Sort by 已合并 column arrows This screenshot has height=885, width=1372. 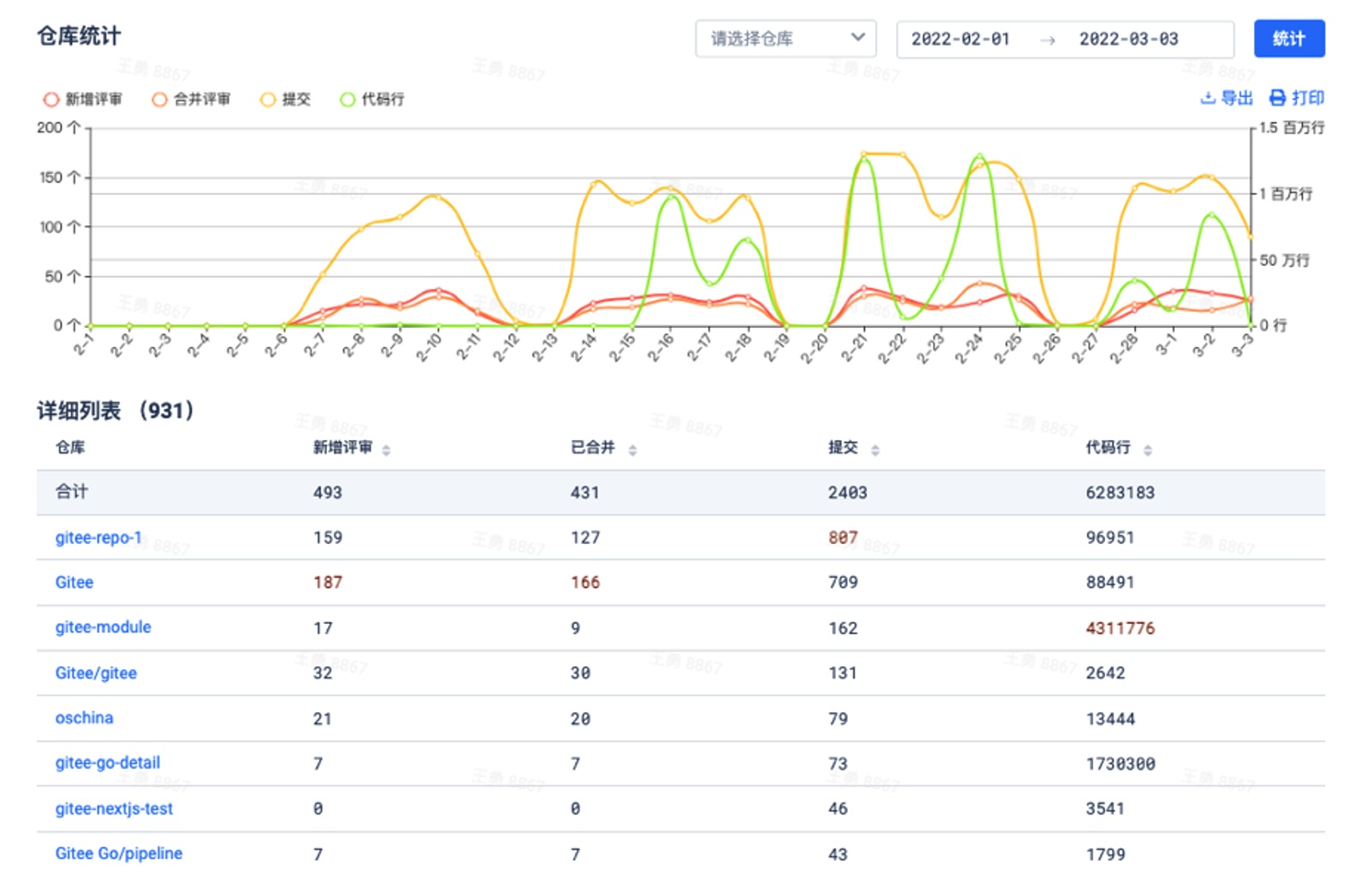633,450
